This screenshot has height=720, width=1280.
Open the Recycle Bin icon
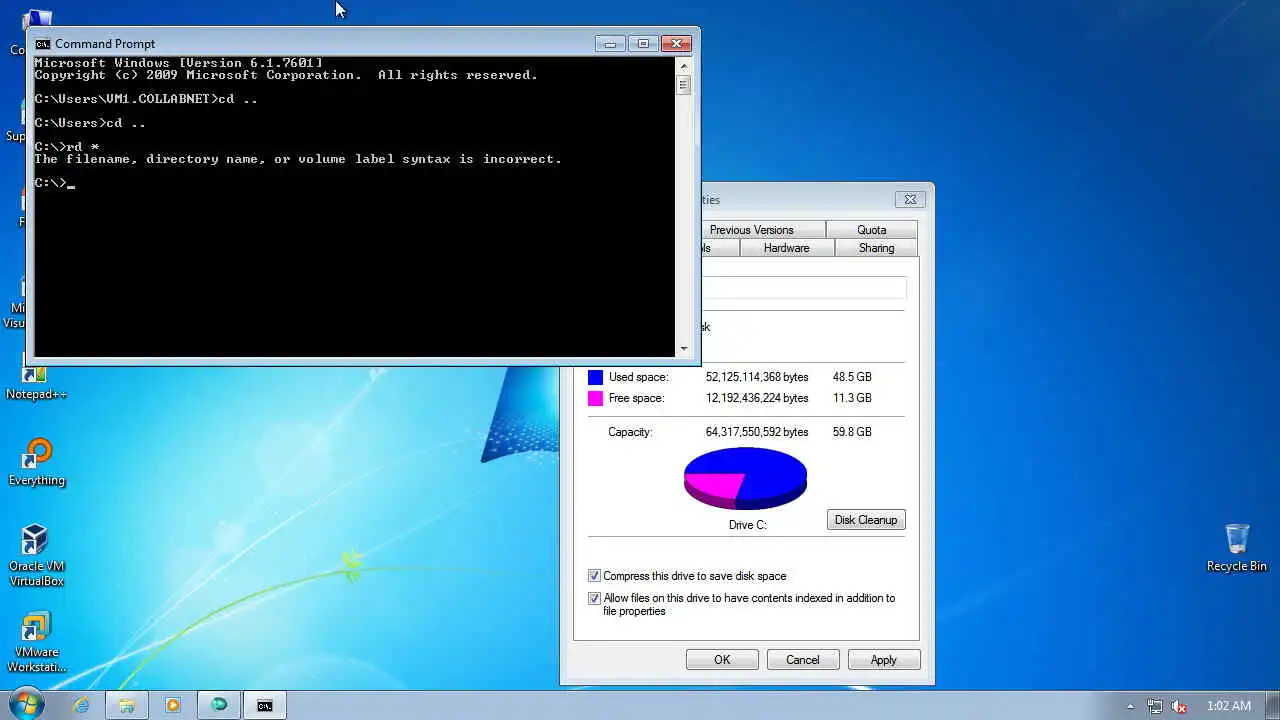point(1237,548)
